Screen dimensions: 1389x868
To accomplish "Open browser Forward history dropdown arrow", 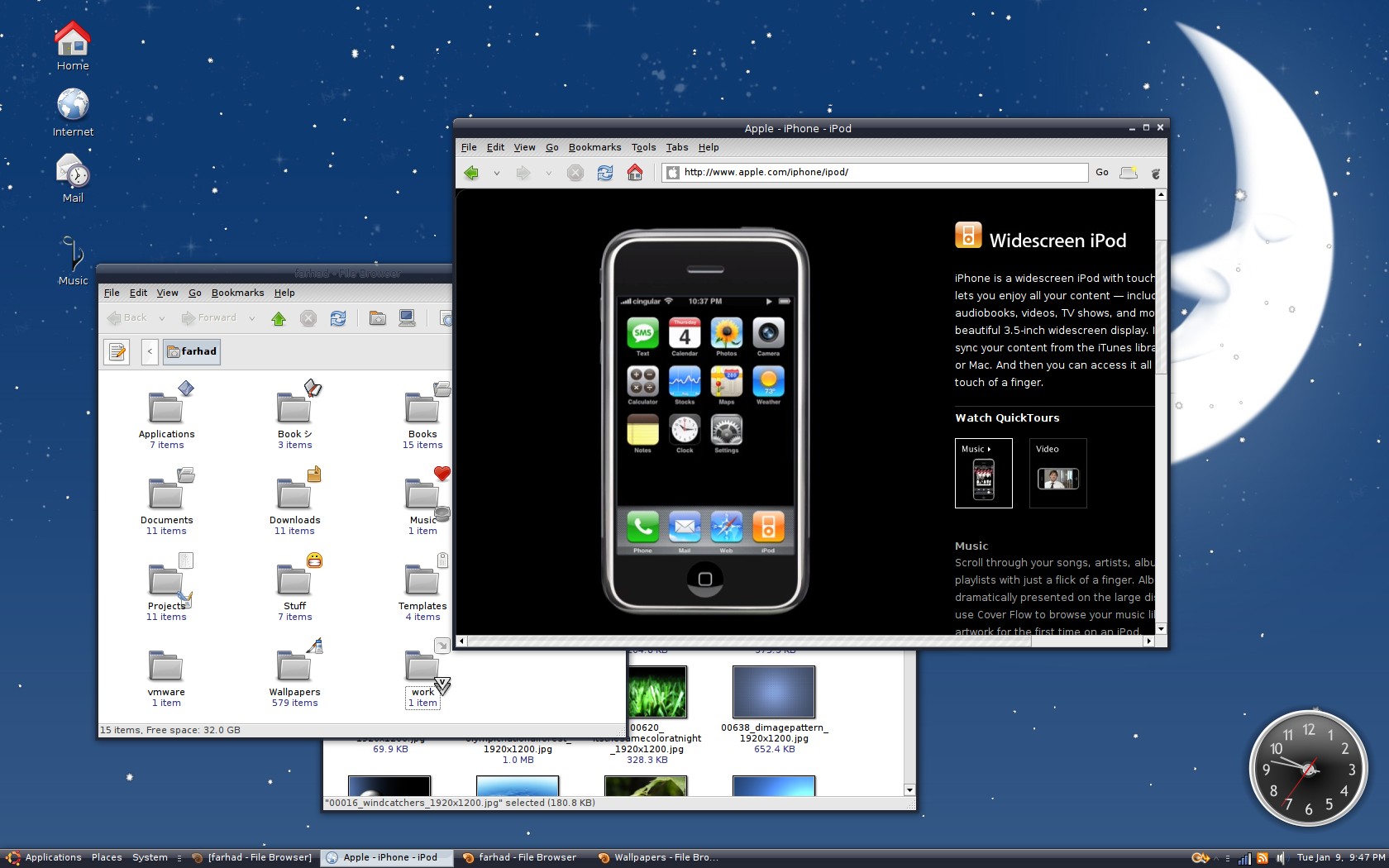I will point(547,173).
